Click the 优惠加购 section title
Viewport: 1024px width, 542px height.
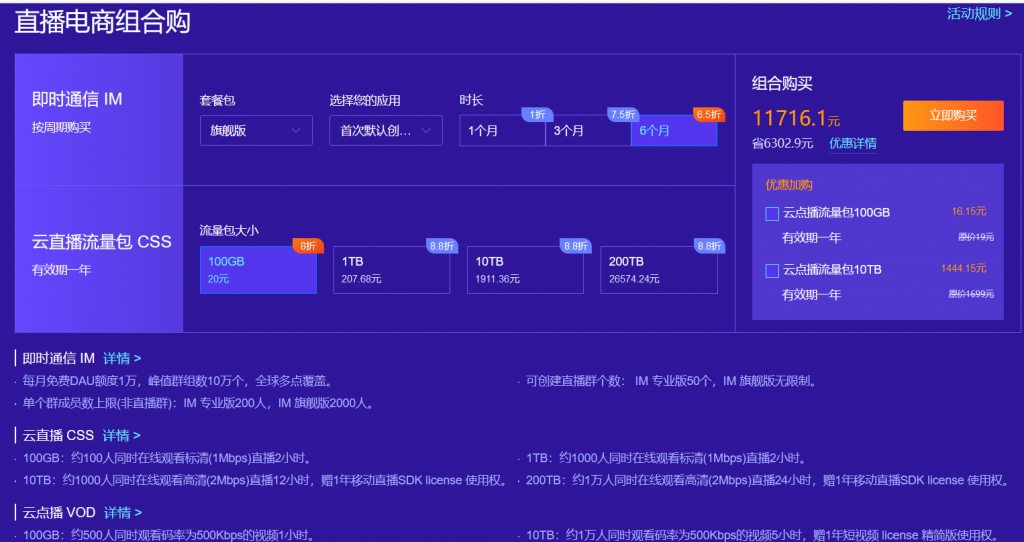tap(789, 185)
